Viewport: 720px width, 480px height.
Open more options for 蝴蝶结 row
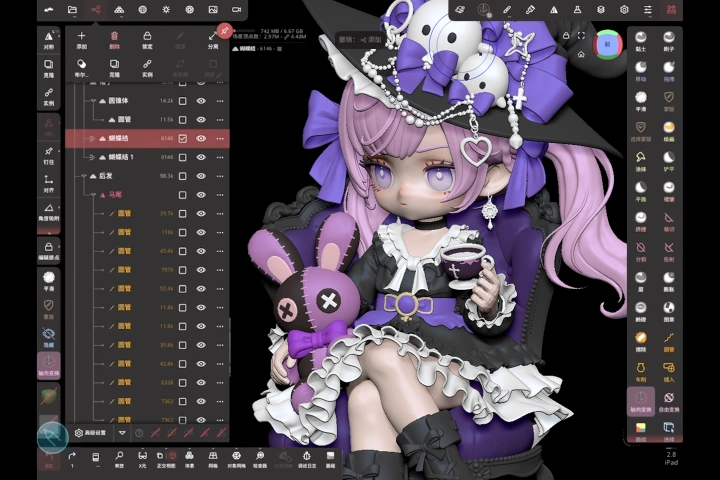(x=220, y=138)
